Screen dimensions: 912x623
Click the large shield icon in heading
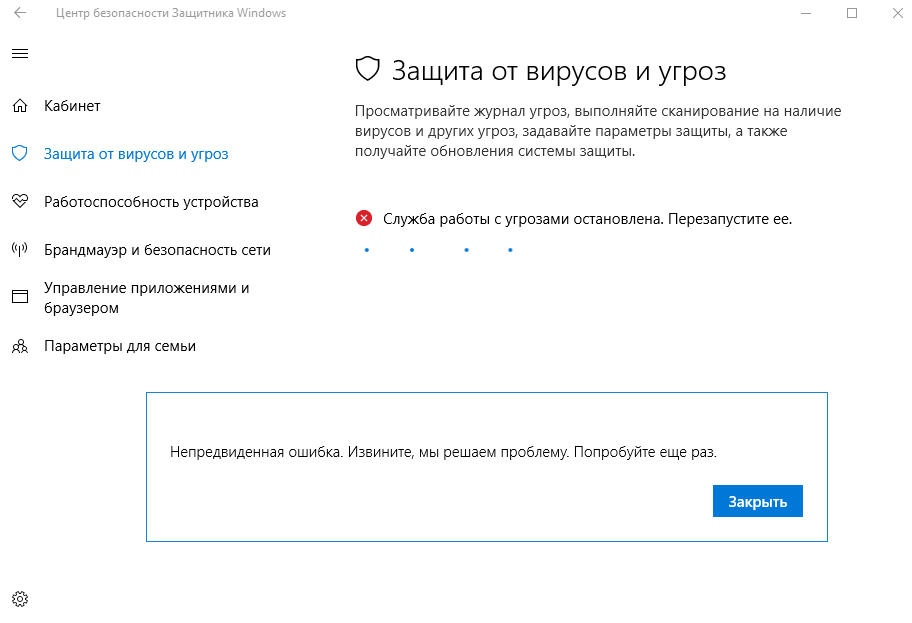pyautogui.click(x=368, y=69)
